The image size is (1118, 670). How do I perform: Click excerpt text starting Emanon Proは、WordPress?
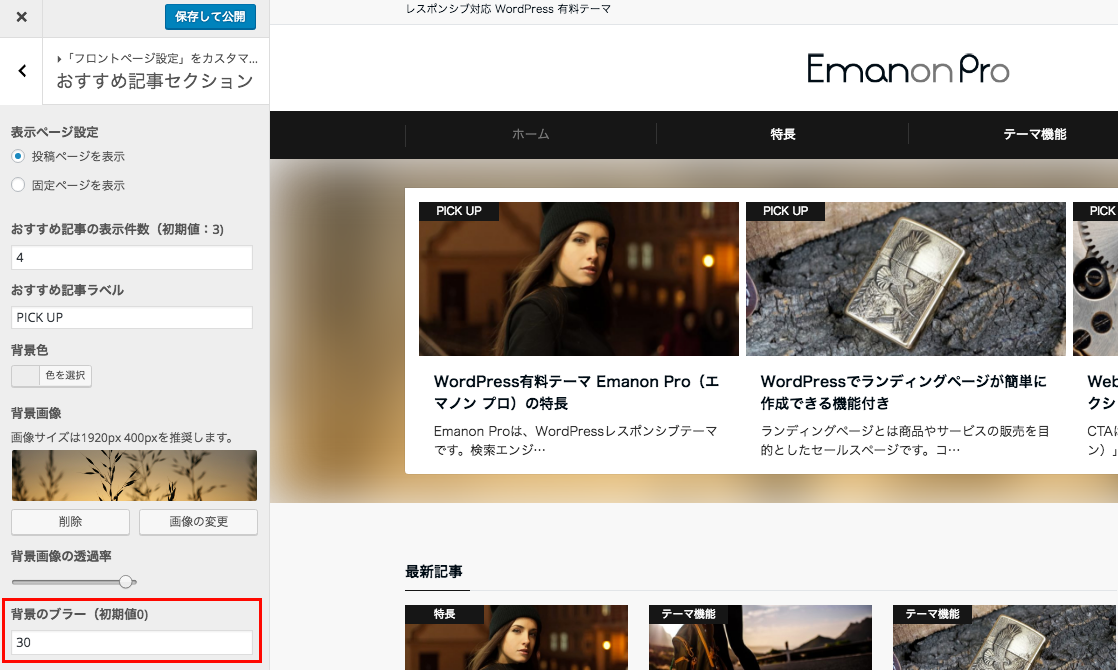[x=575, y=440]
